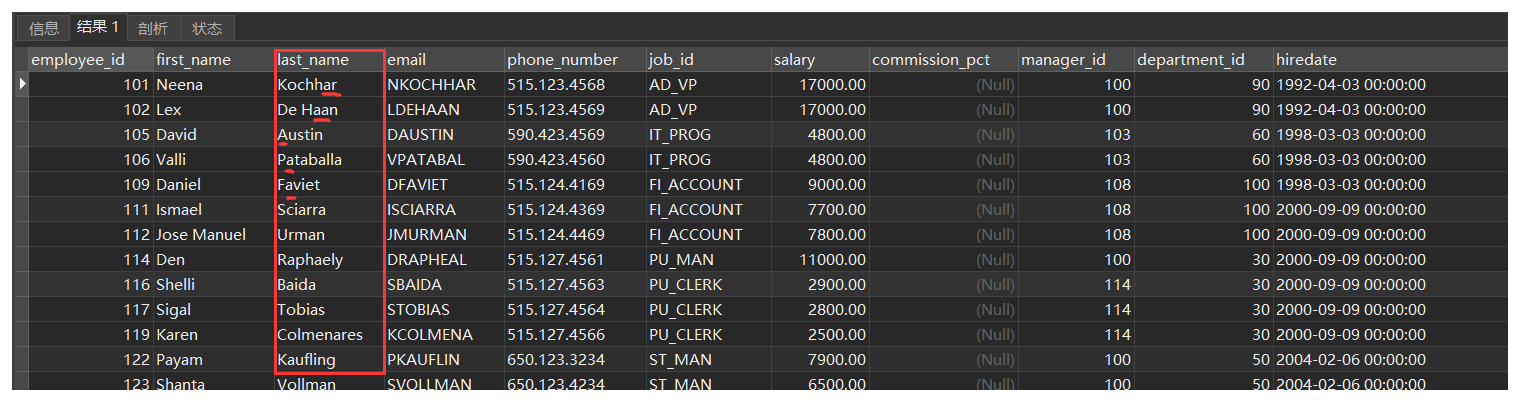
Task: Select the 结果 1 tab
Action: 97,27
